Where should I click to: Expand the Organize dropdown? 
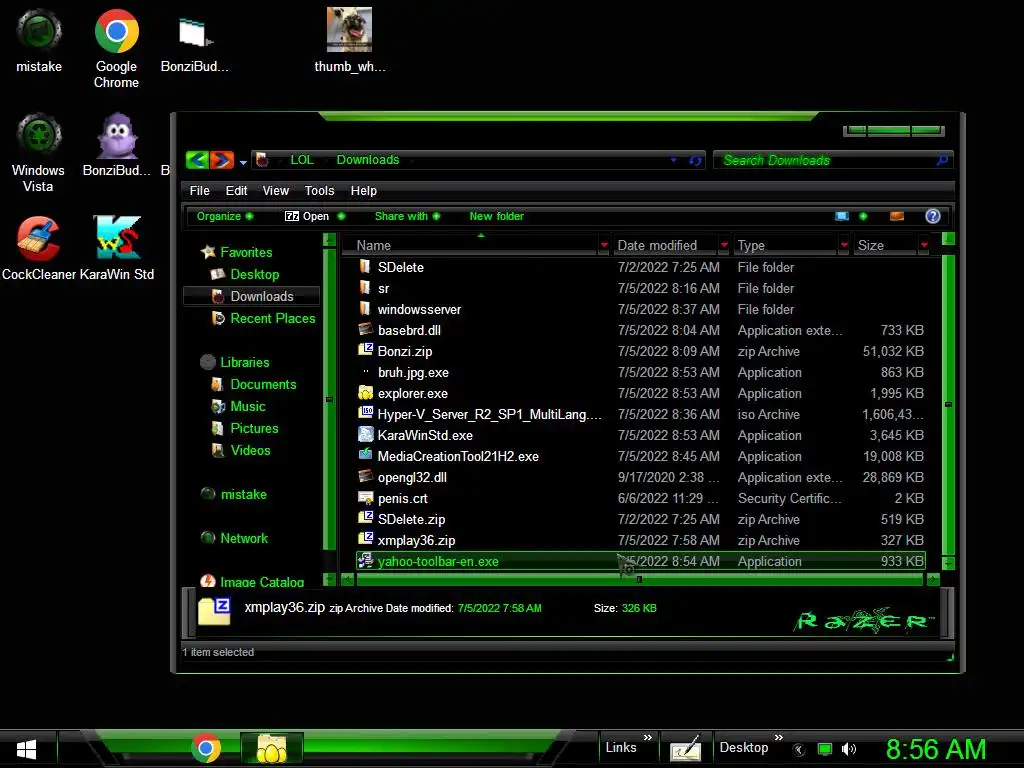[225, 216]
